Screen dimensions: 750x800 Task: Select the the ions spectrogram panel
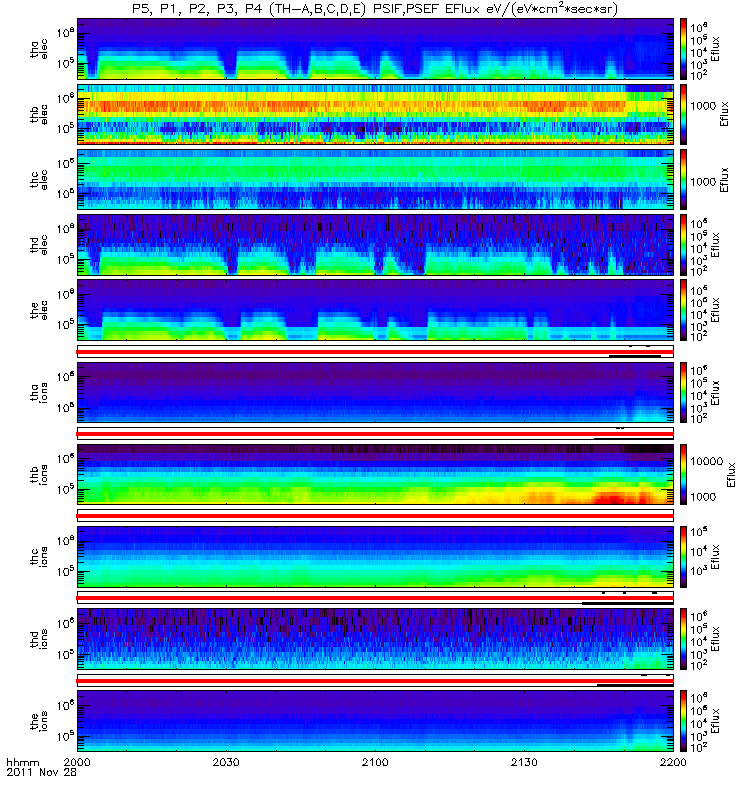[x=376, y=721]
